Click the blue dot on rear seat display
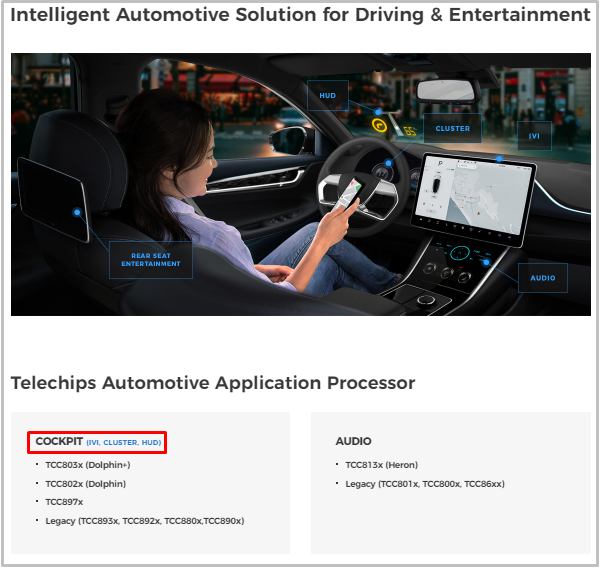Viewport: 600px width, 568px height. (77, 212)
